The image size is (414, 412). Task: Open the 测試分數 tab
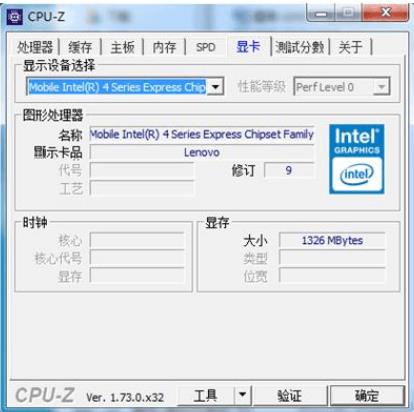[300, 47]
